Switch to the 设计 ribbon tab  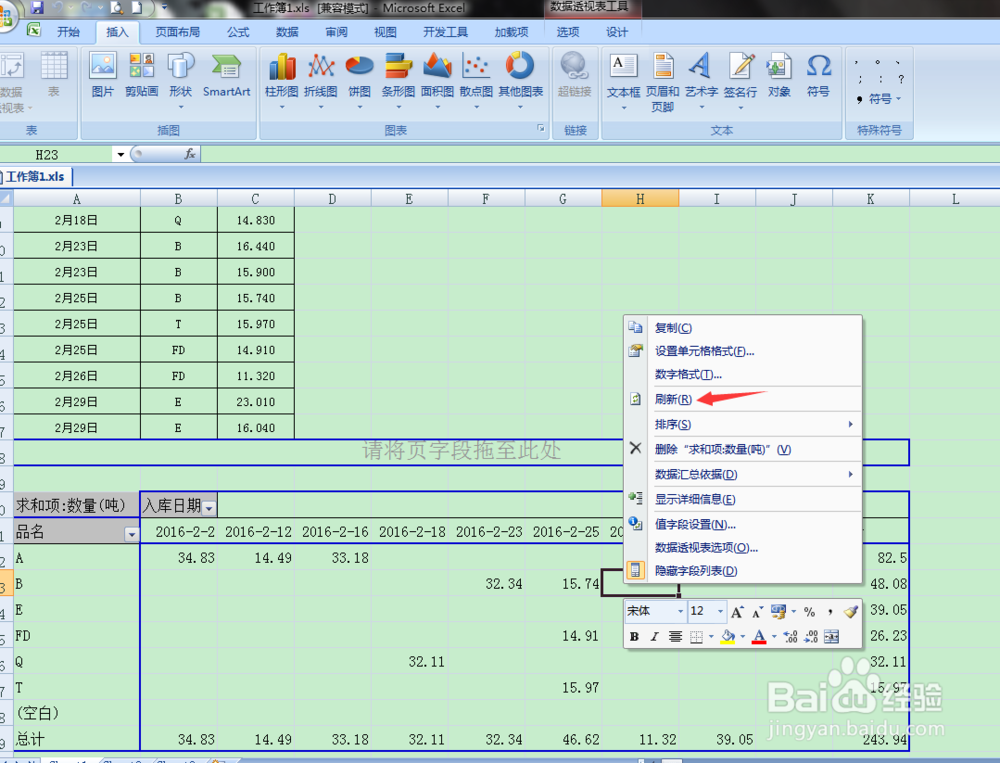tap(616, 32)
